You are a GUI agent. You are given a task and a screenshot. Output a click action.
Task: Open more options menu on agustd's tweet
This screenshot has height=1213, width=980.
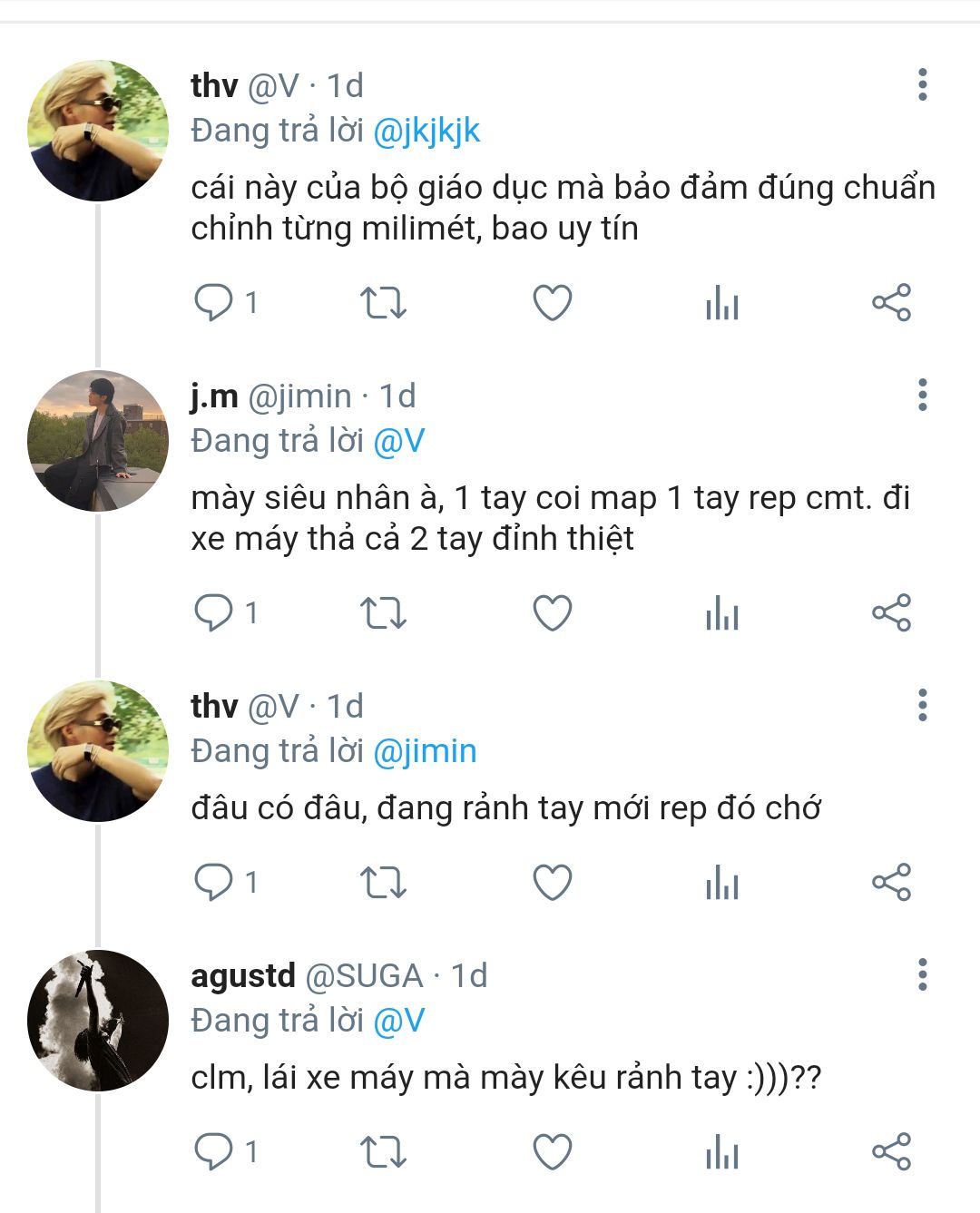tap(922, 974)
